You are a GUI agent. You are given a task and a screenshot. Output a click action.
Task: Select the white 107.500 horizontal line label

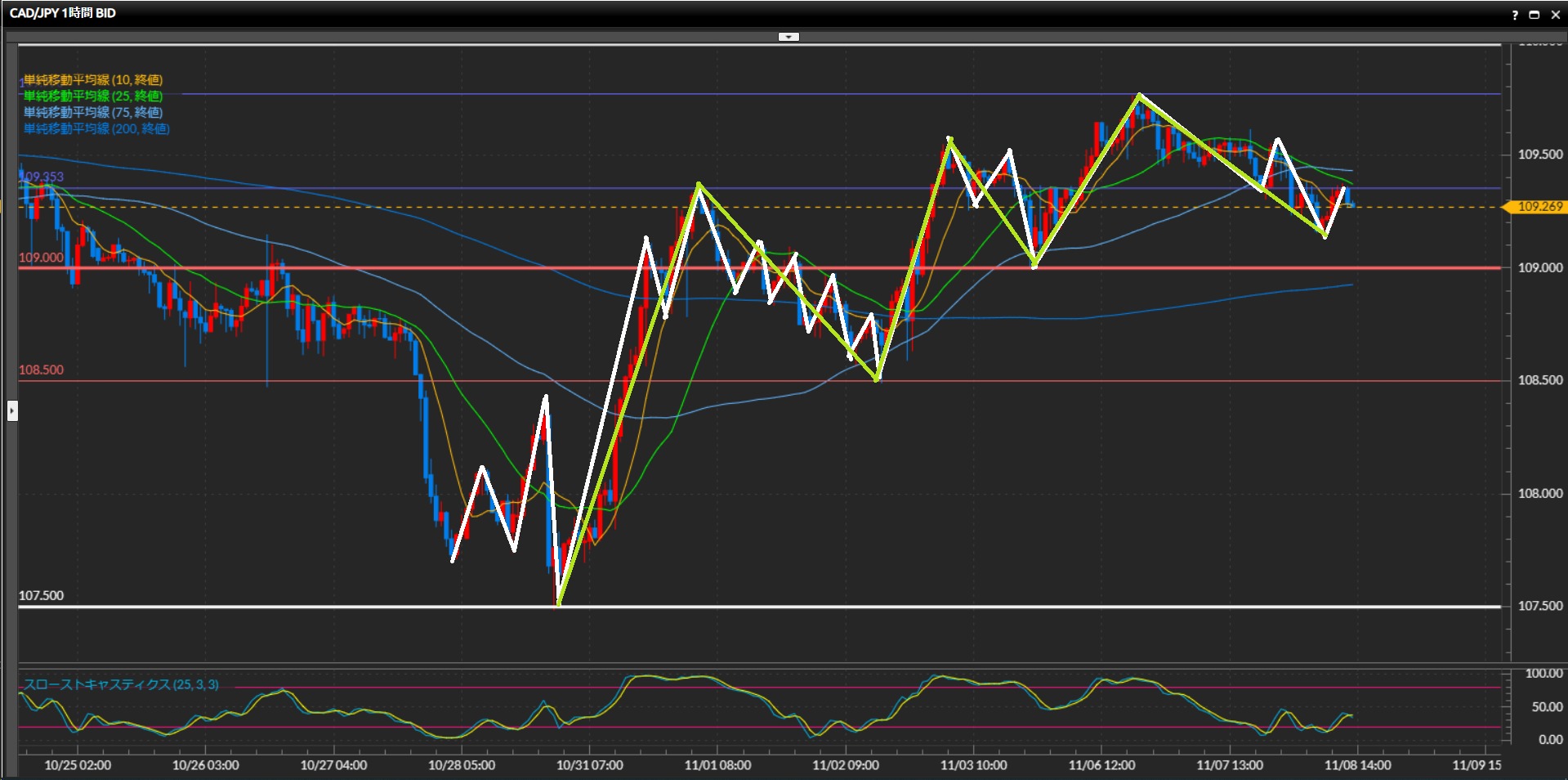tap(41, 595)
